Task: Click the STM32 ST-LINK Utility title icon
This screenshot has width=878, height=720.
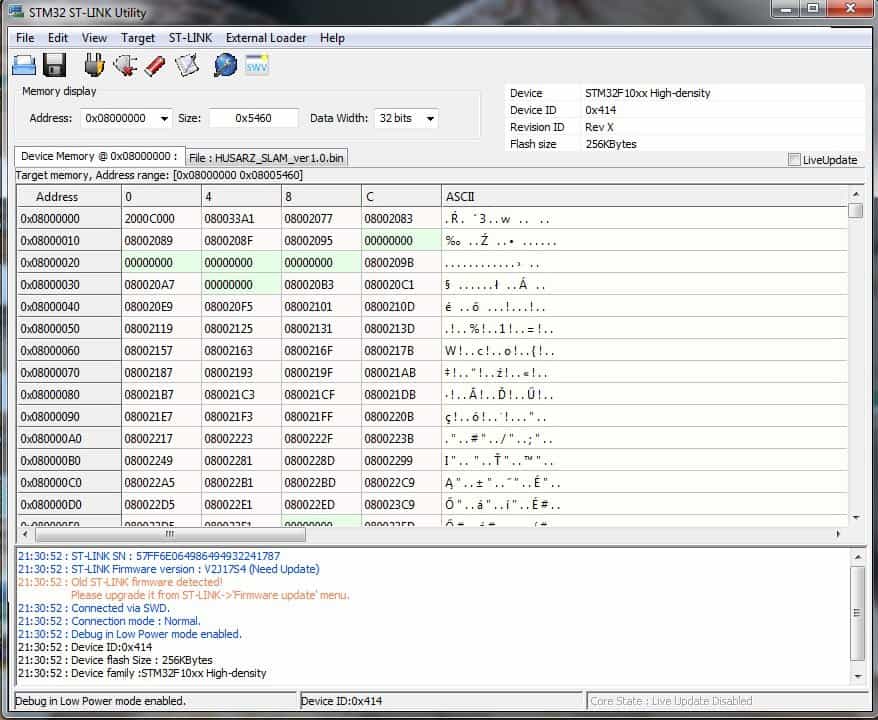Action: coord(16,12)
